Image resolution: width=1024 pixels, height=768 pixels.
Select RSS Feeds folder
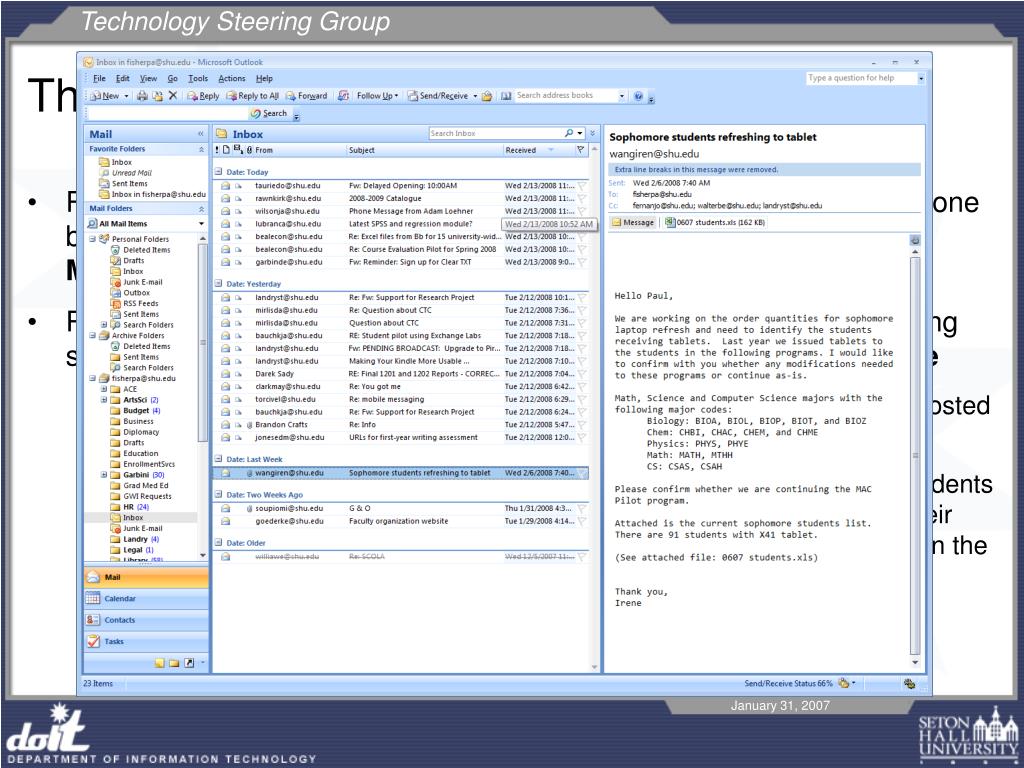(x=135, y=304)
